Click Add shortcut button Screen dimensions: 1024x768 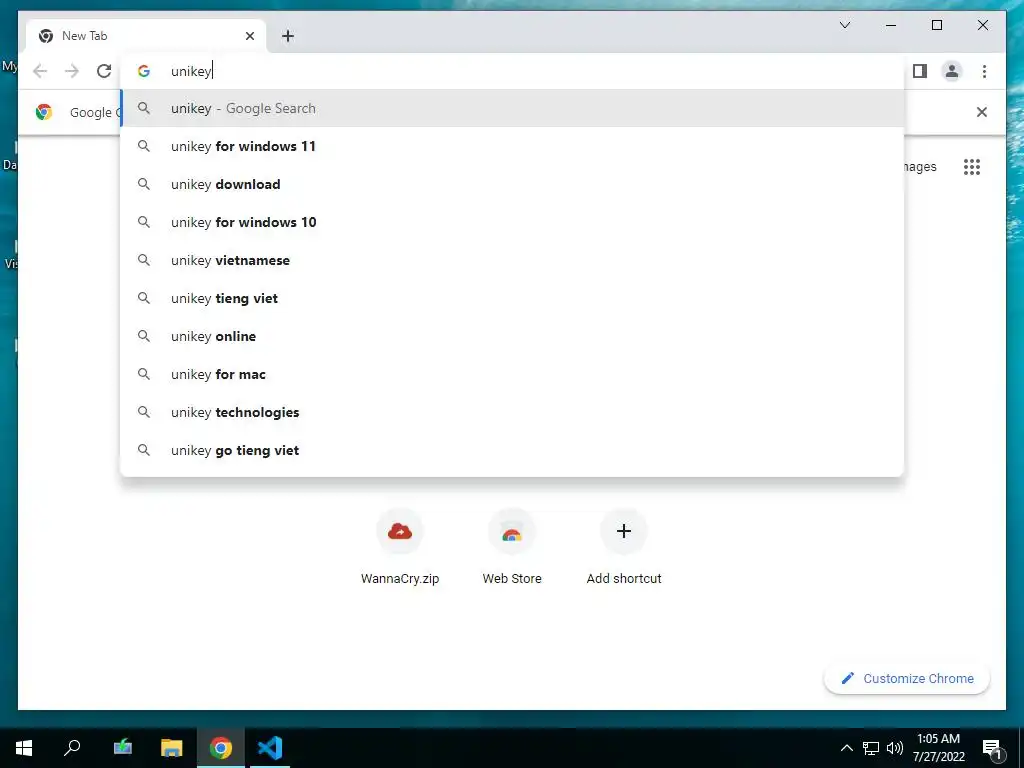click(624, 547)
